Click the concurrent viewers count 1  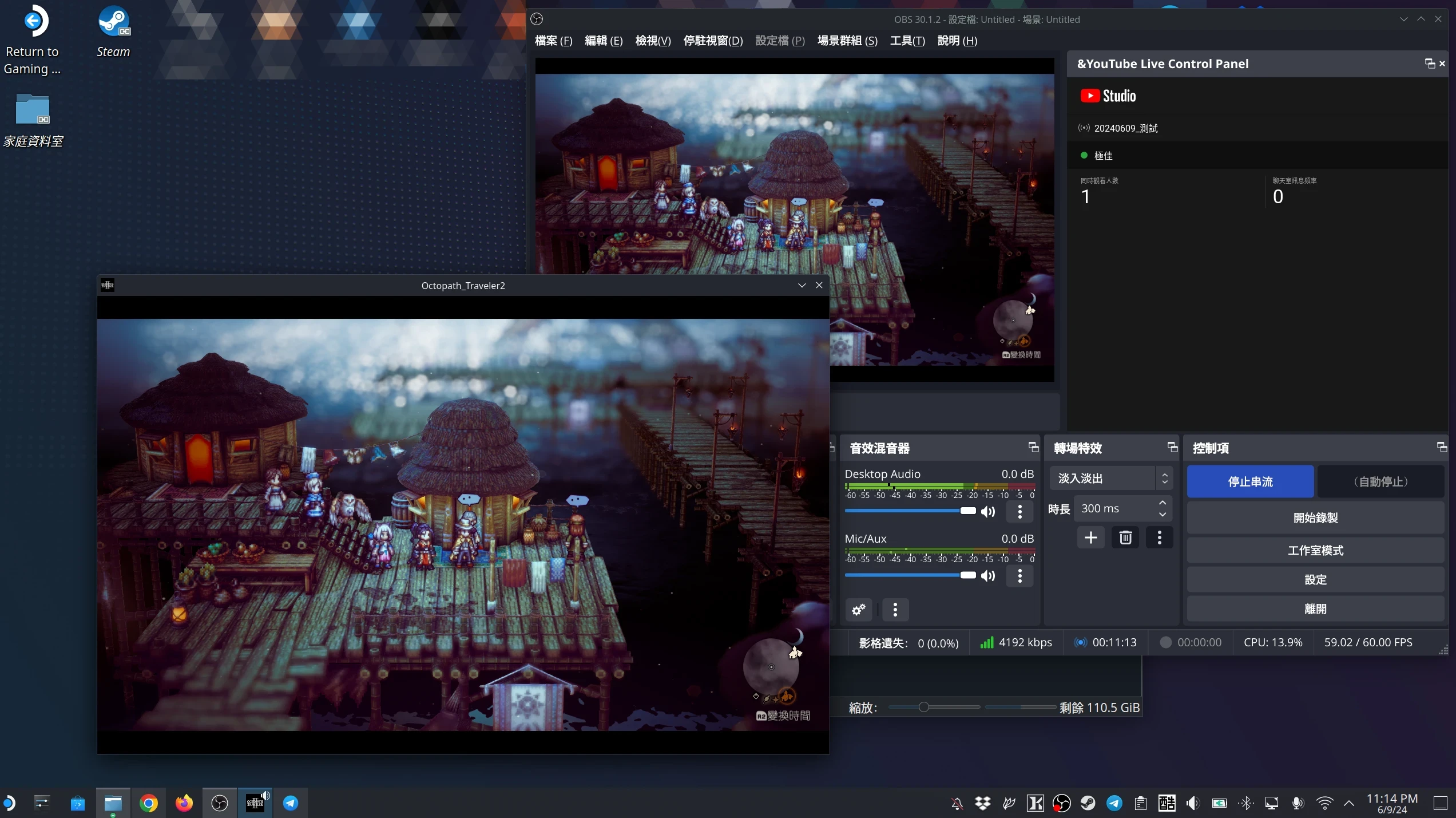[x=1085, y=196]
